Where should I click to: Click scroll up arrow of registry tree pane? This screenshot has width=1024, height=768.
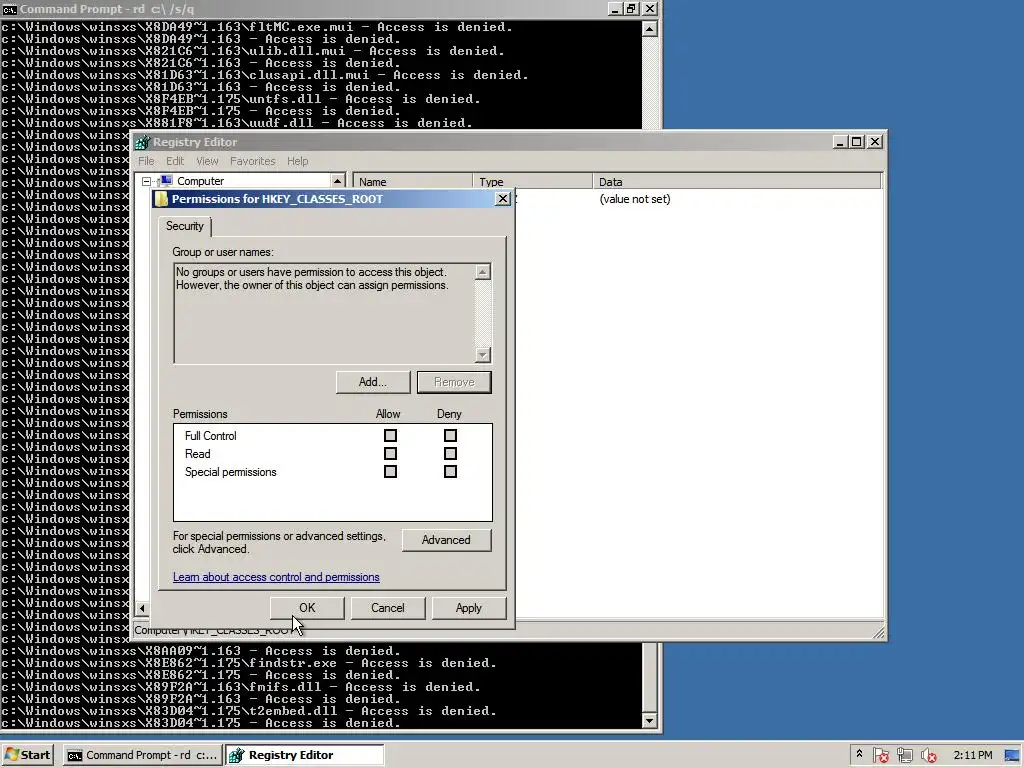(337, 181)
